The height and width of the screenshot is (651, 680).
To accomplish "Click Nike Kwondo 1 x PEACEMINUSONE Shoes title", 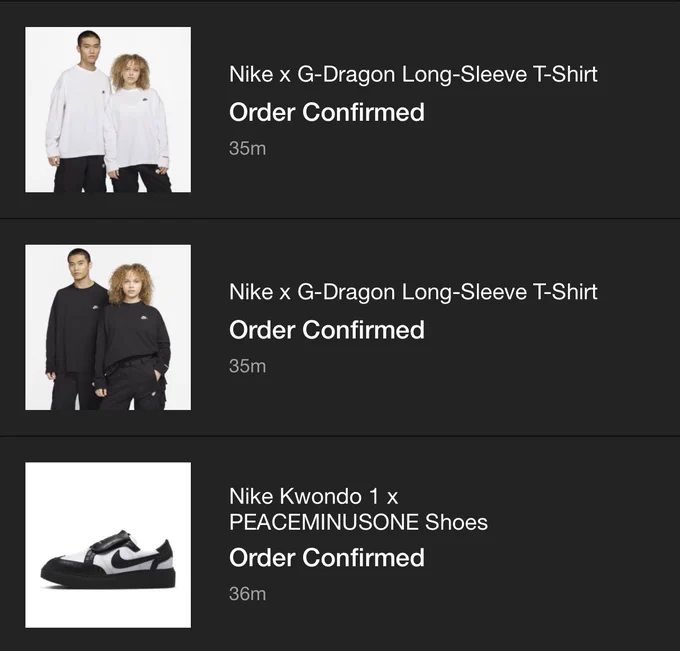I will 358,509.
